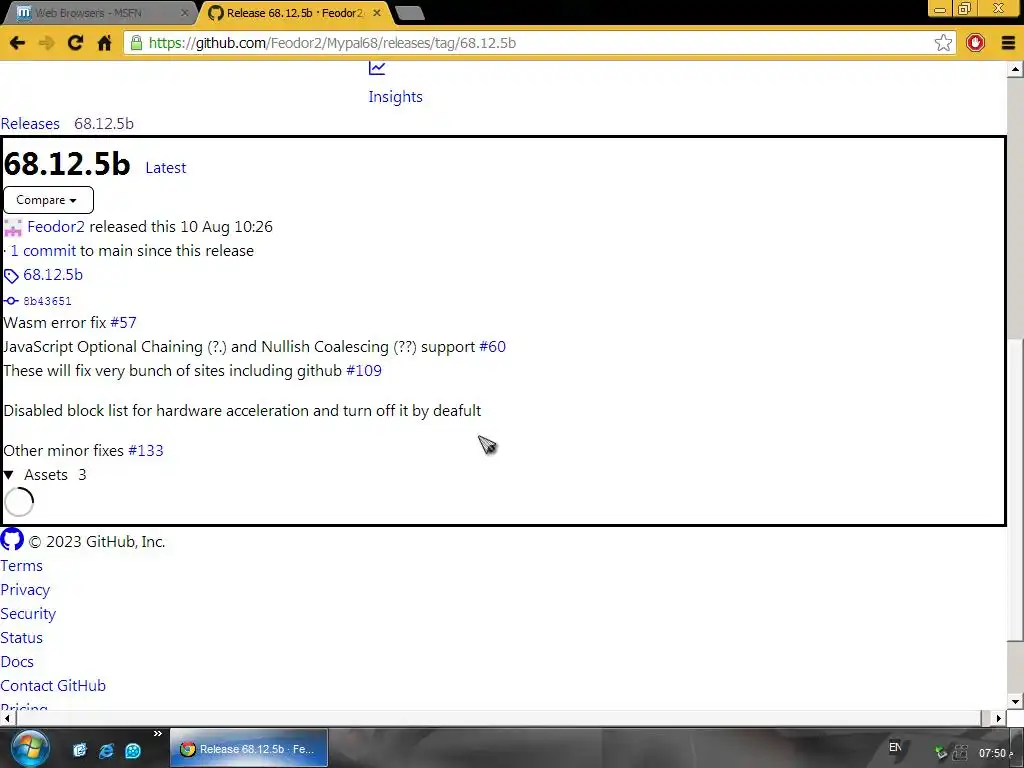
Task: Click the second system tray icon
Action: [x=960, y=753]
